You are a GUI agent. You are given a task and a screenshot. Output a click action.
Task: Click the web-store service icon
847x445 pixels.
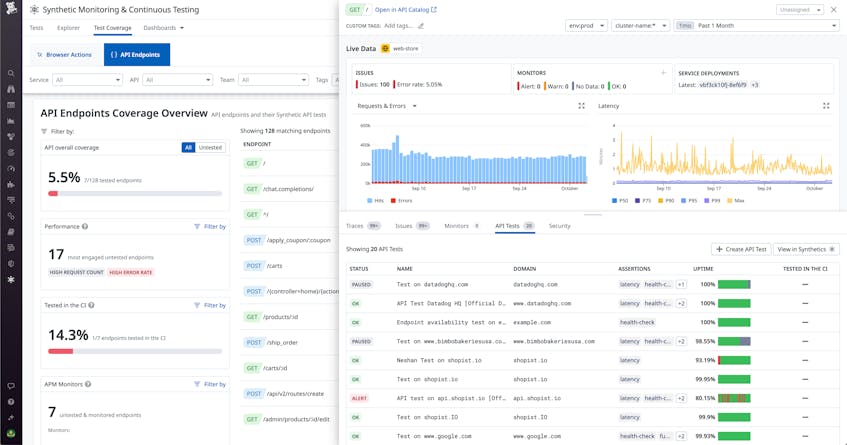coord(385,49)
